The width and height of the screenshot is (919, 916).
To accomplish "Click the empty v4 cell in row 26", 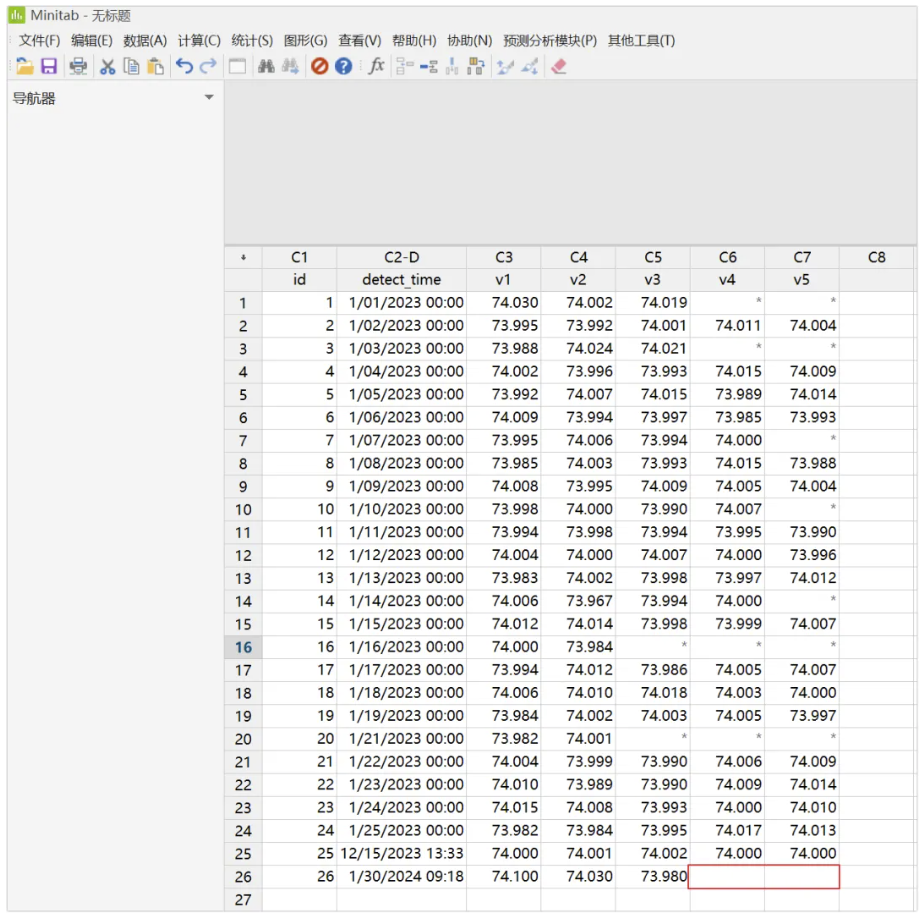I will [x=727, y=877].
